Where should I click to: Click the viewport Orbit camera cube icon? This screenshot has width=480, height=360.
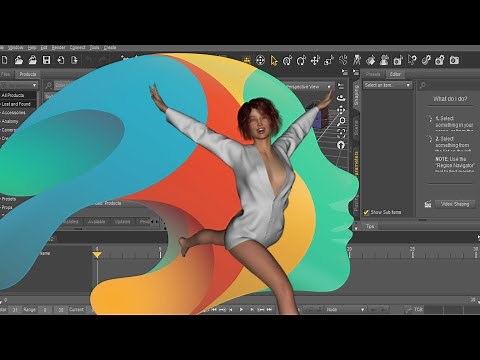[x=341, y=98]
